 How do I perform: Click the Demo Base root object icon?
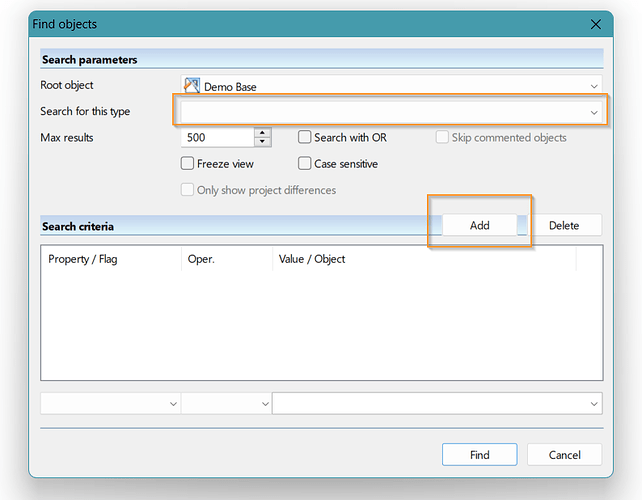[192, 86]
